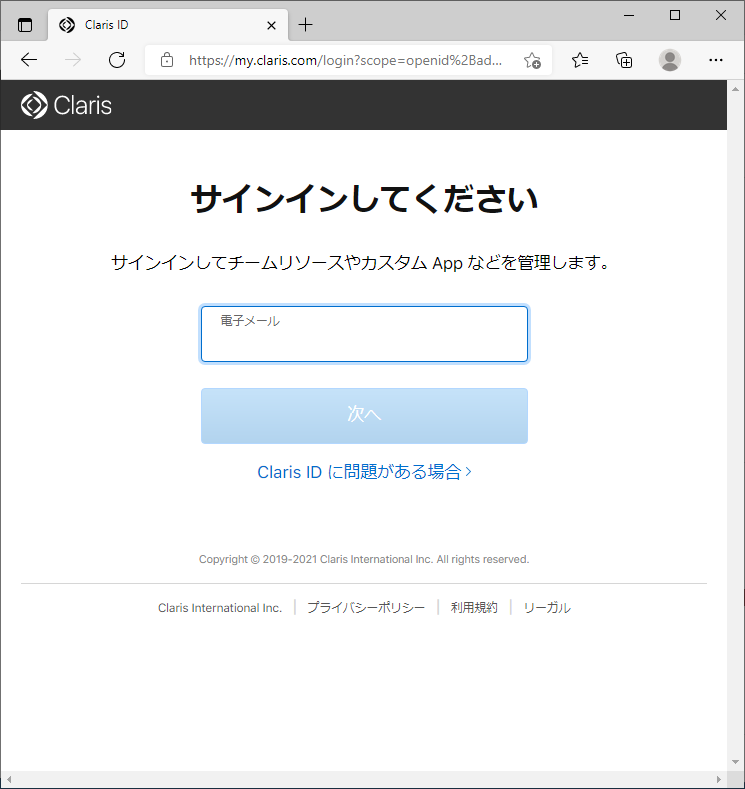Open the Favorites list

click(x=580, y=60)
